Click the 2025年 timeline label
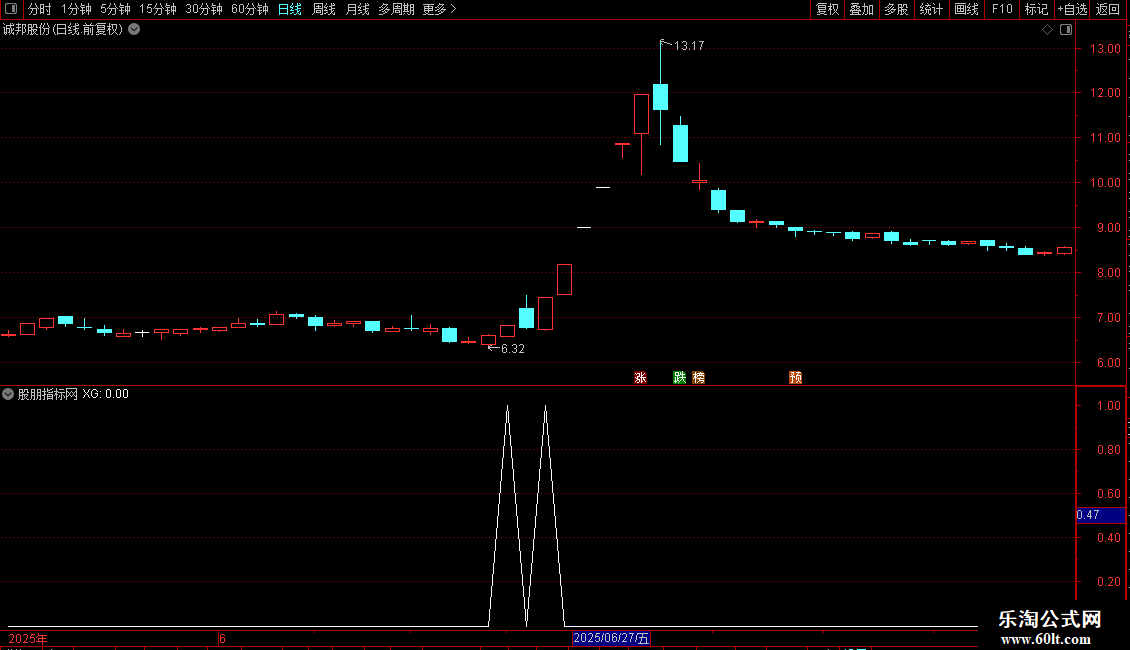 pyautogui.click(x=28, y=639)
